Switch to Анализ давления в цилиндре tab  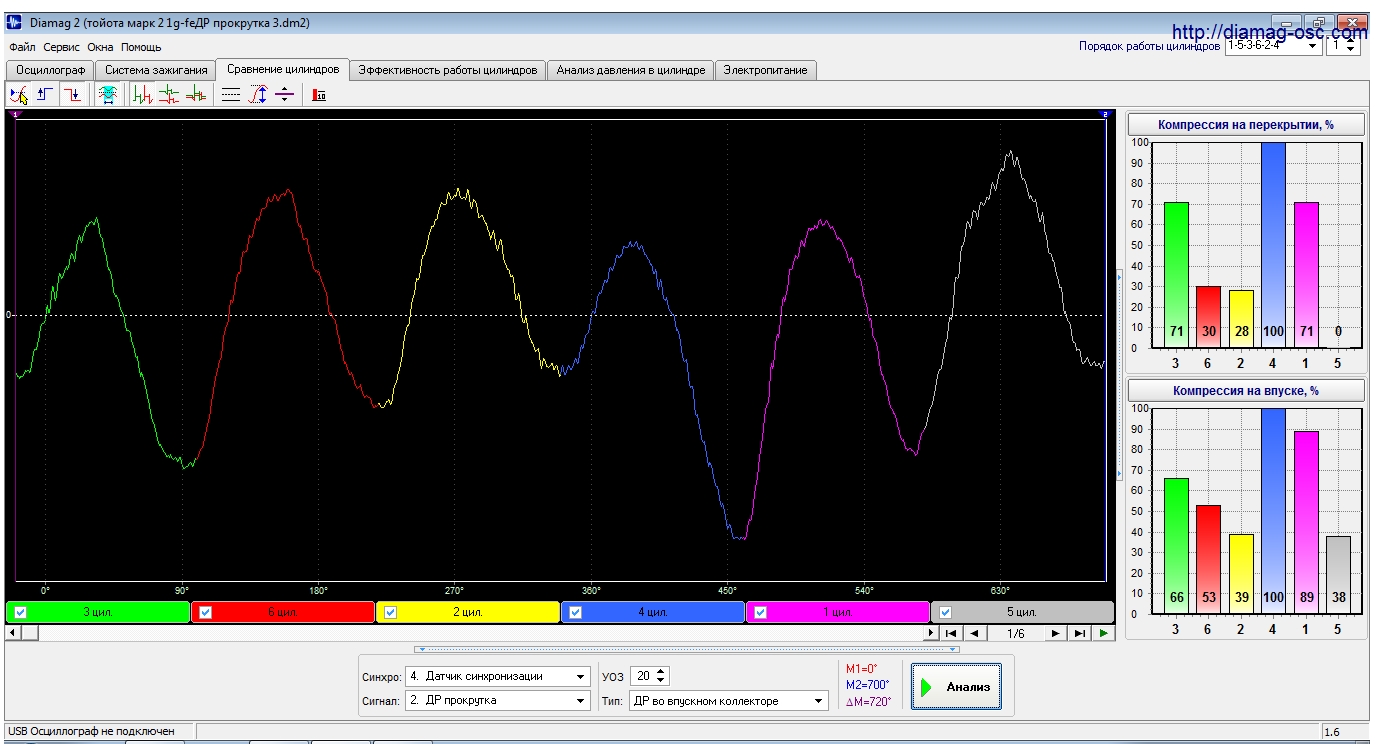[x=631, y=70]
